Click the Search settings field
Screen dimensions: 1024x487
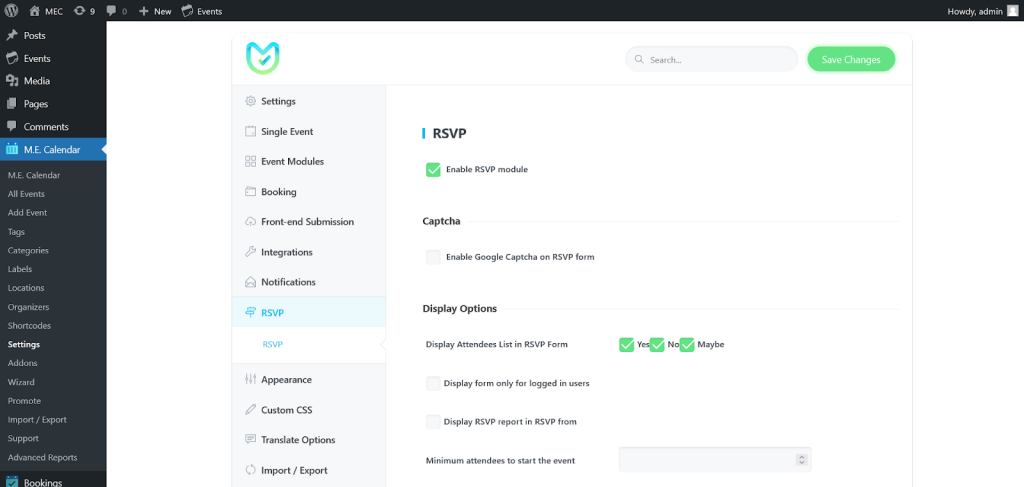click(711, 59)
